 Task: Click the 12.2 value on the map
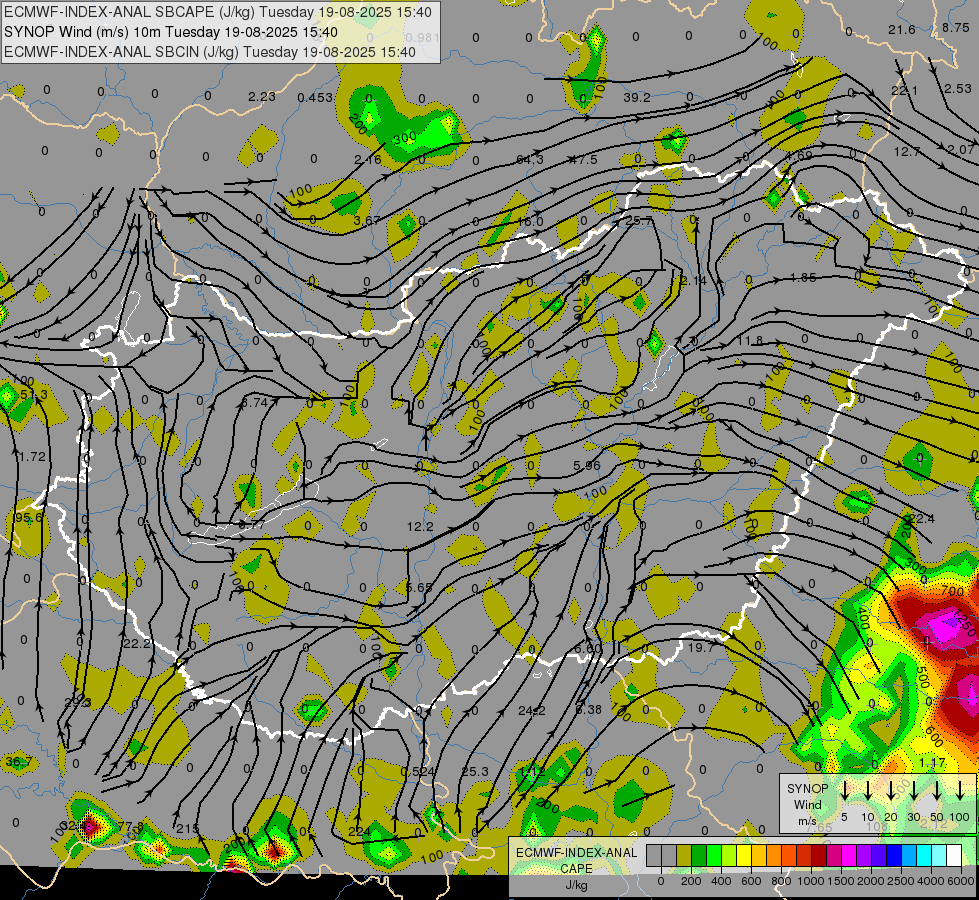coord(420,527)
